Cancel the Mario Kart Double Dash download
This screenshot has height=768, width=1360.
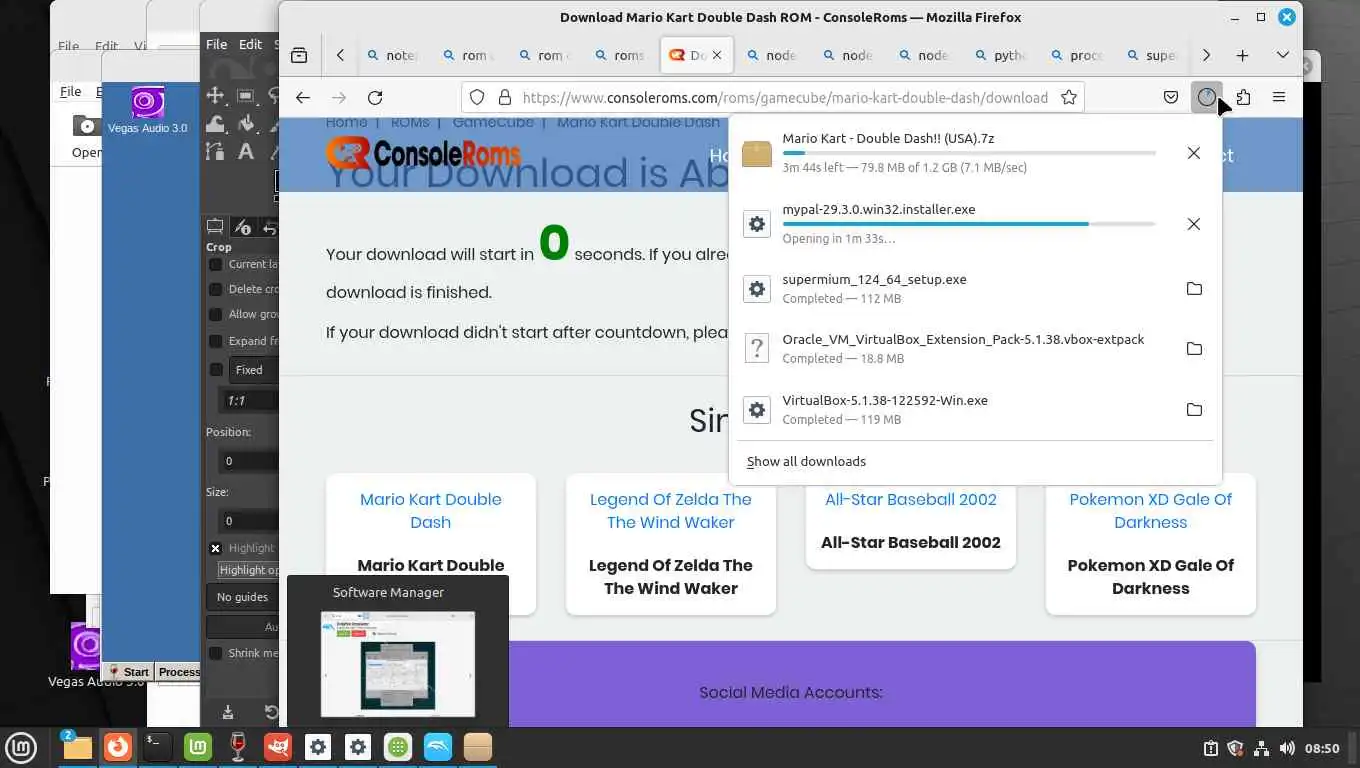(x=1193, y=153)
